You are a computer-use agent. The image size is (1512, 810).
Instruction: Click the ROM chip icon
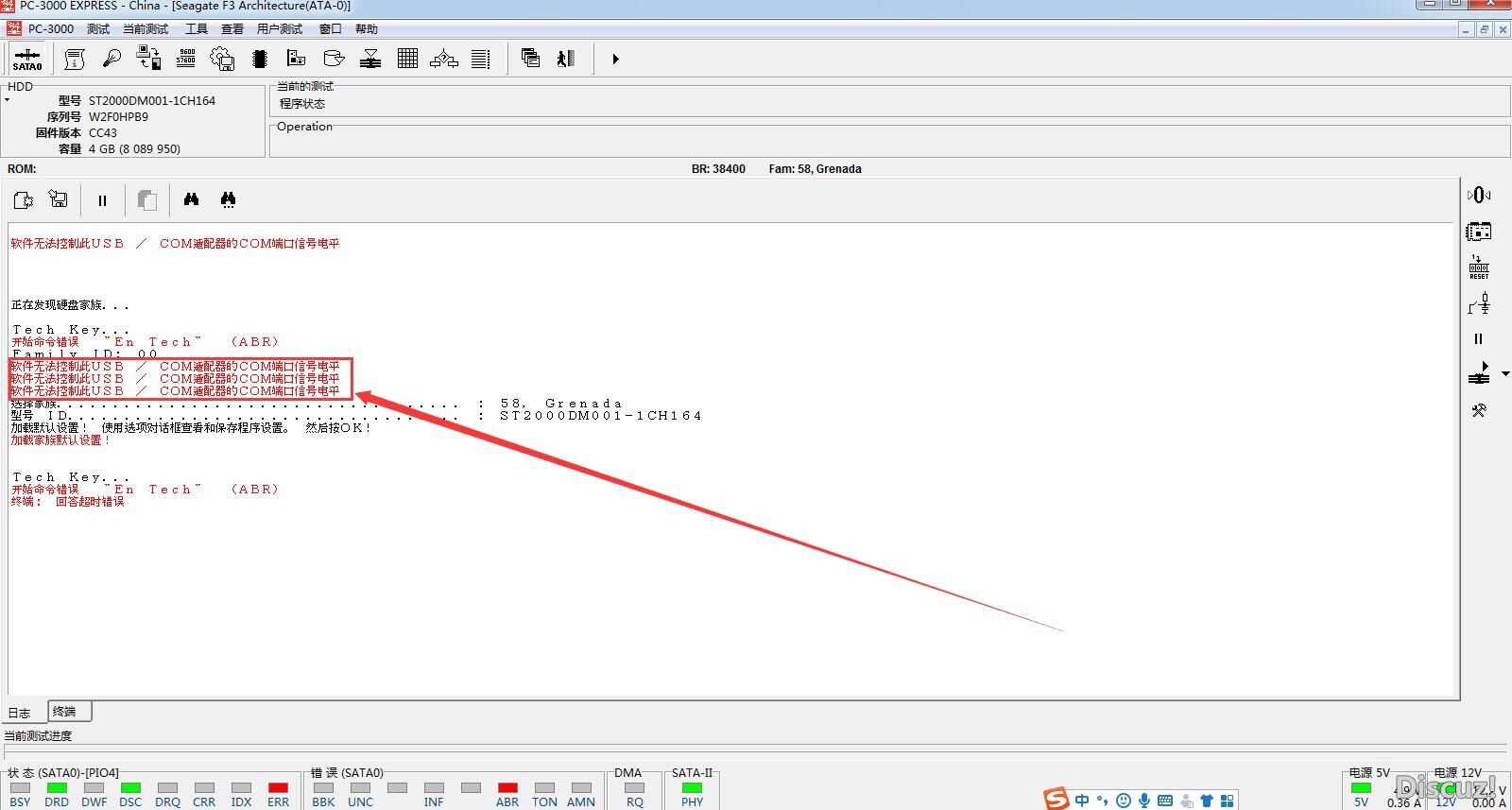click(x=260, y=59)
